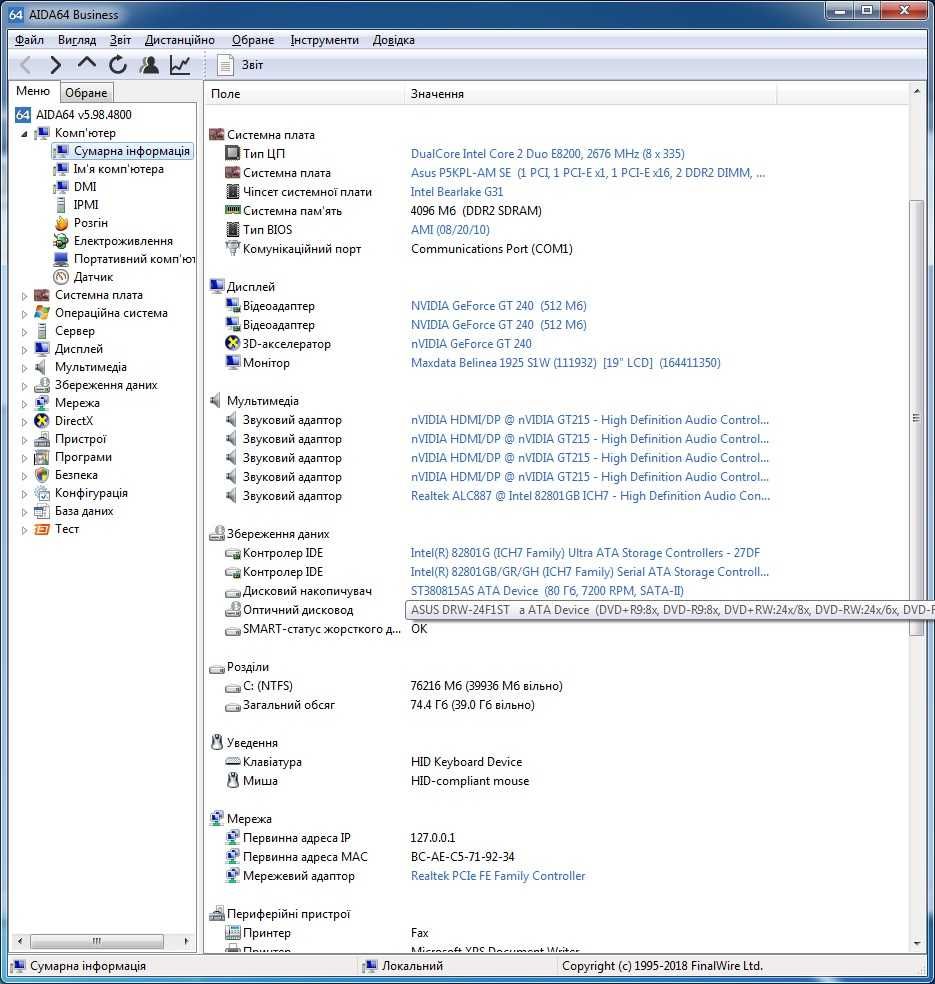Image resolution: width=935 pixels, height=984 pixels.
Task: Open user management icon in toolbar
Action: (149, 65)
